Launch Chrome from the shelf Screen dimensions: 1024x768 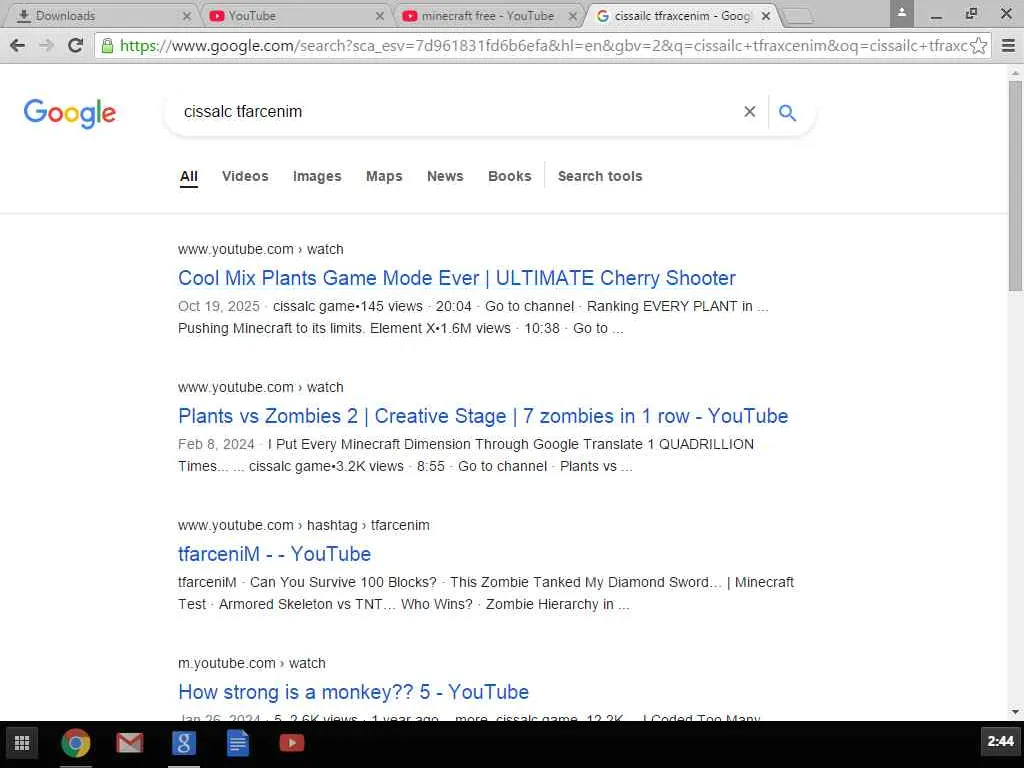76,743
